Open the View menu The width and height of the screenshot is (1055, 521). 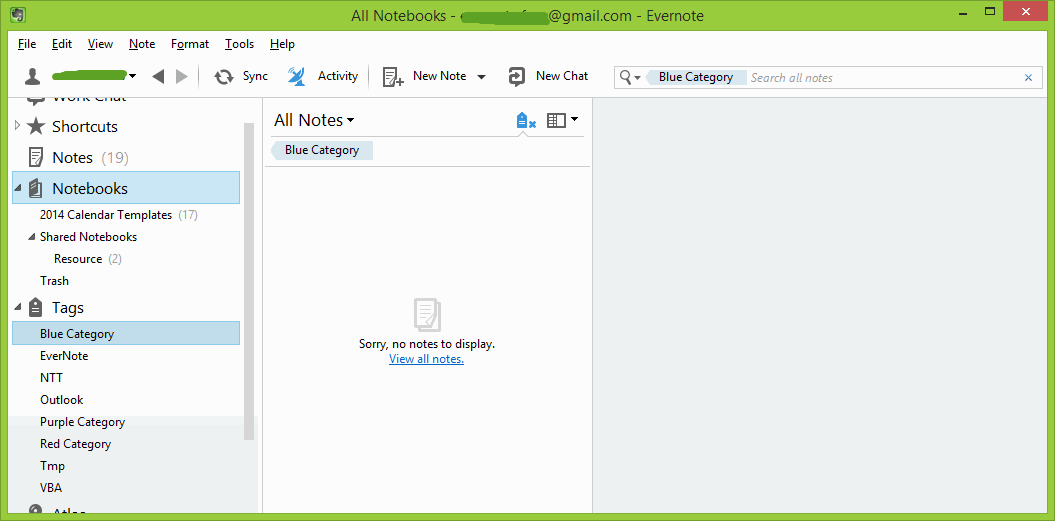(100, 44)
